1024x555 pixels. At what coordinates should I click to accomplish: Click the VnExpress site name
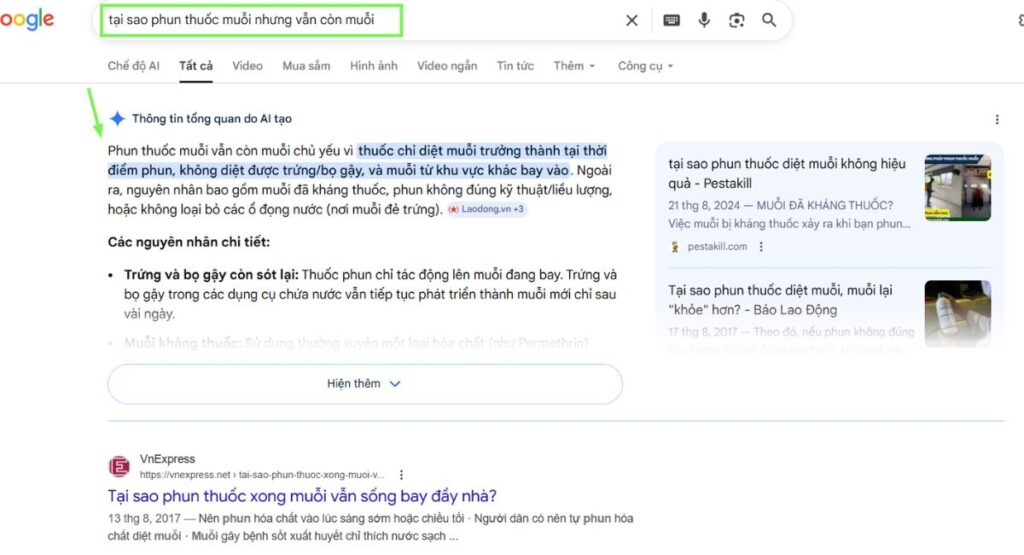coord(167,459)
